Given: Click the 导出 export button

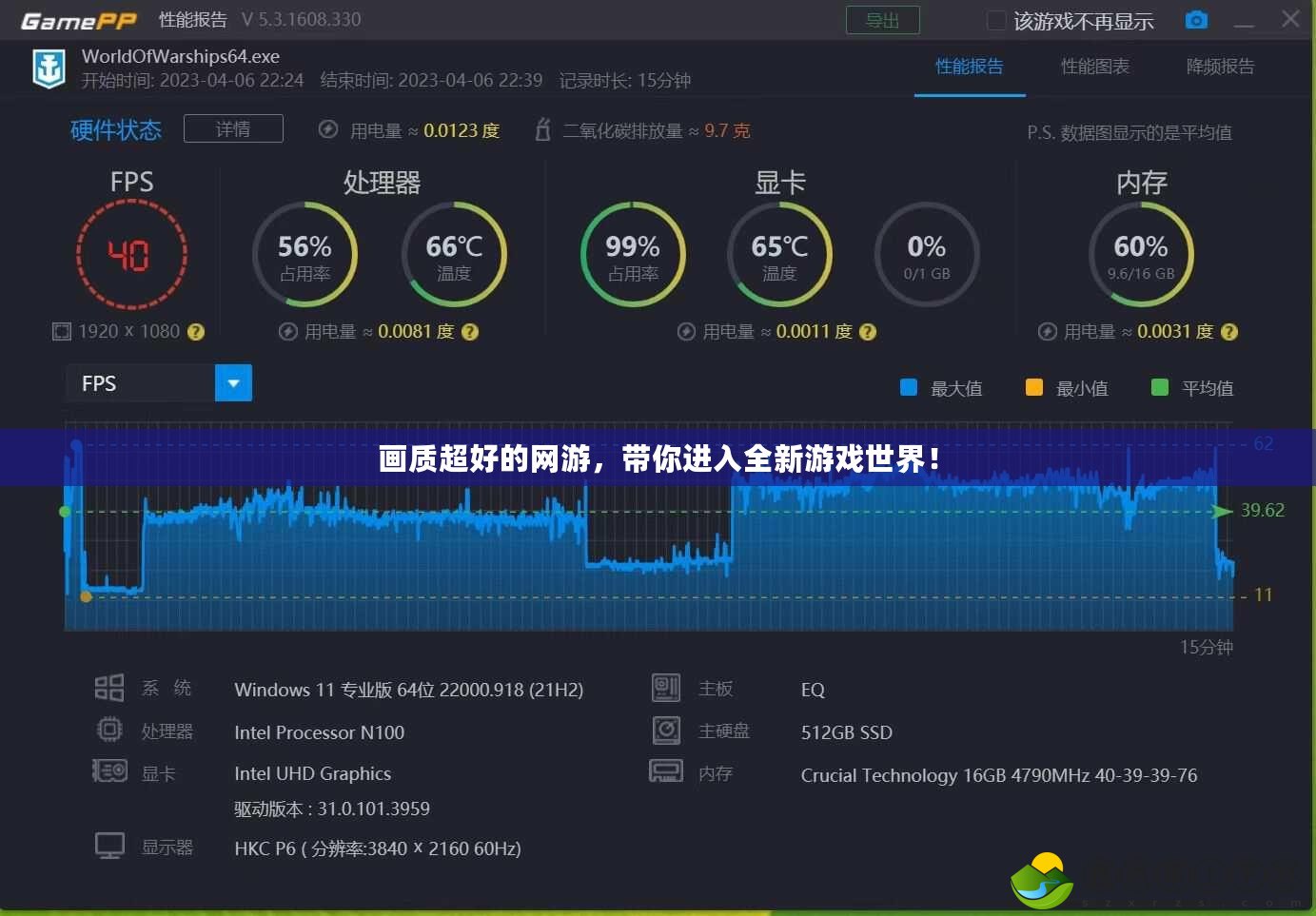Looking at the screenshot, I should 883,20.
